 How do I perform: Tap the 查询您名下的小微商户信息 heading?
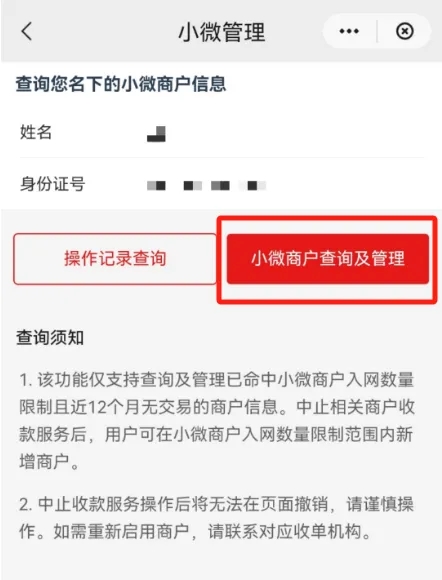coord(121,84)
